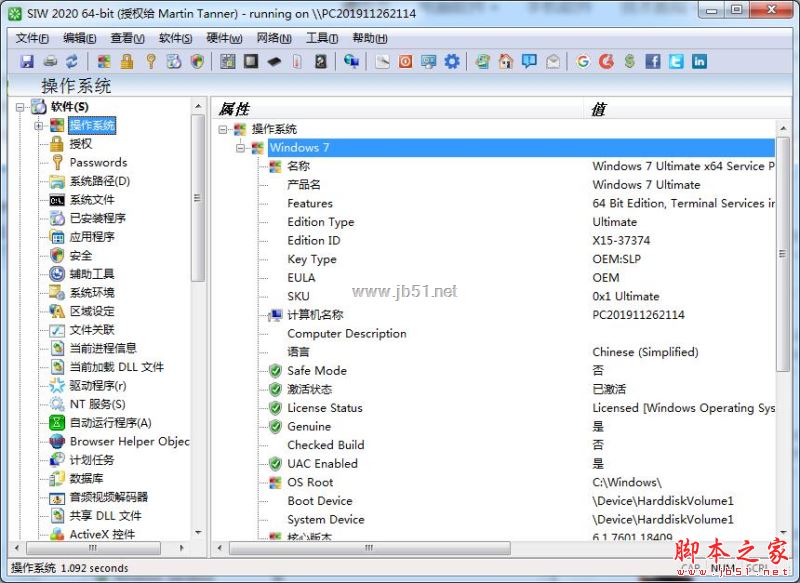Image resolution: width=800 pixels, height=583 pixels.
Task: Select 辅助工具 tree item
Action: click(x=92, y=274)
